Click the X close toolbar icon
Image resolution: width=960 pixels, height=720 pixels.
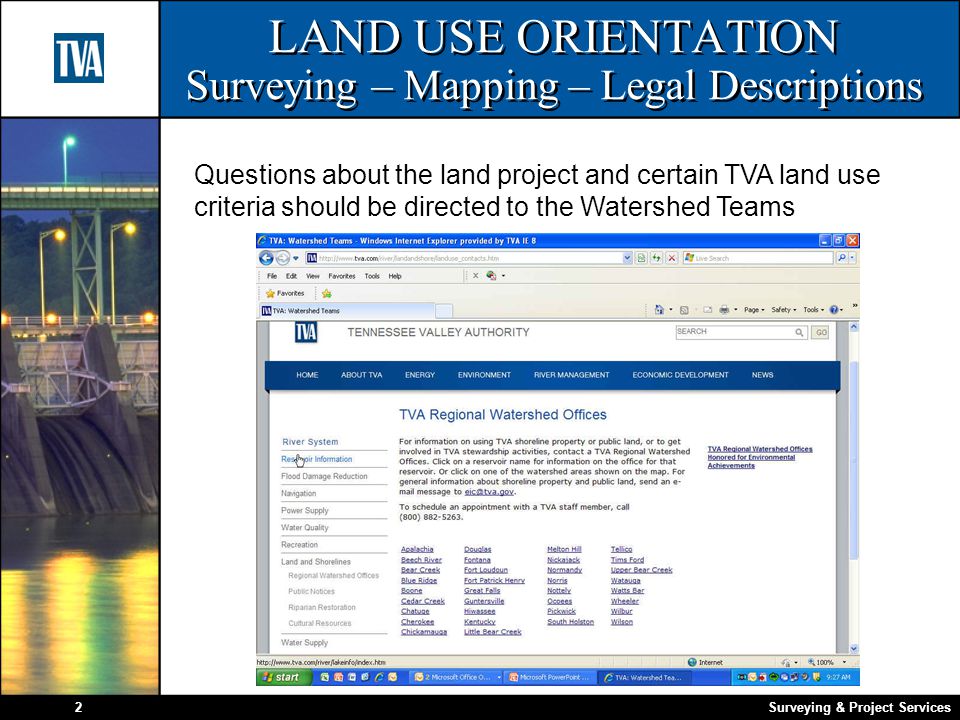coord(475,276)
